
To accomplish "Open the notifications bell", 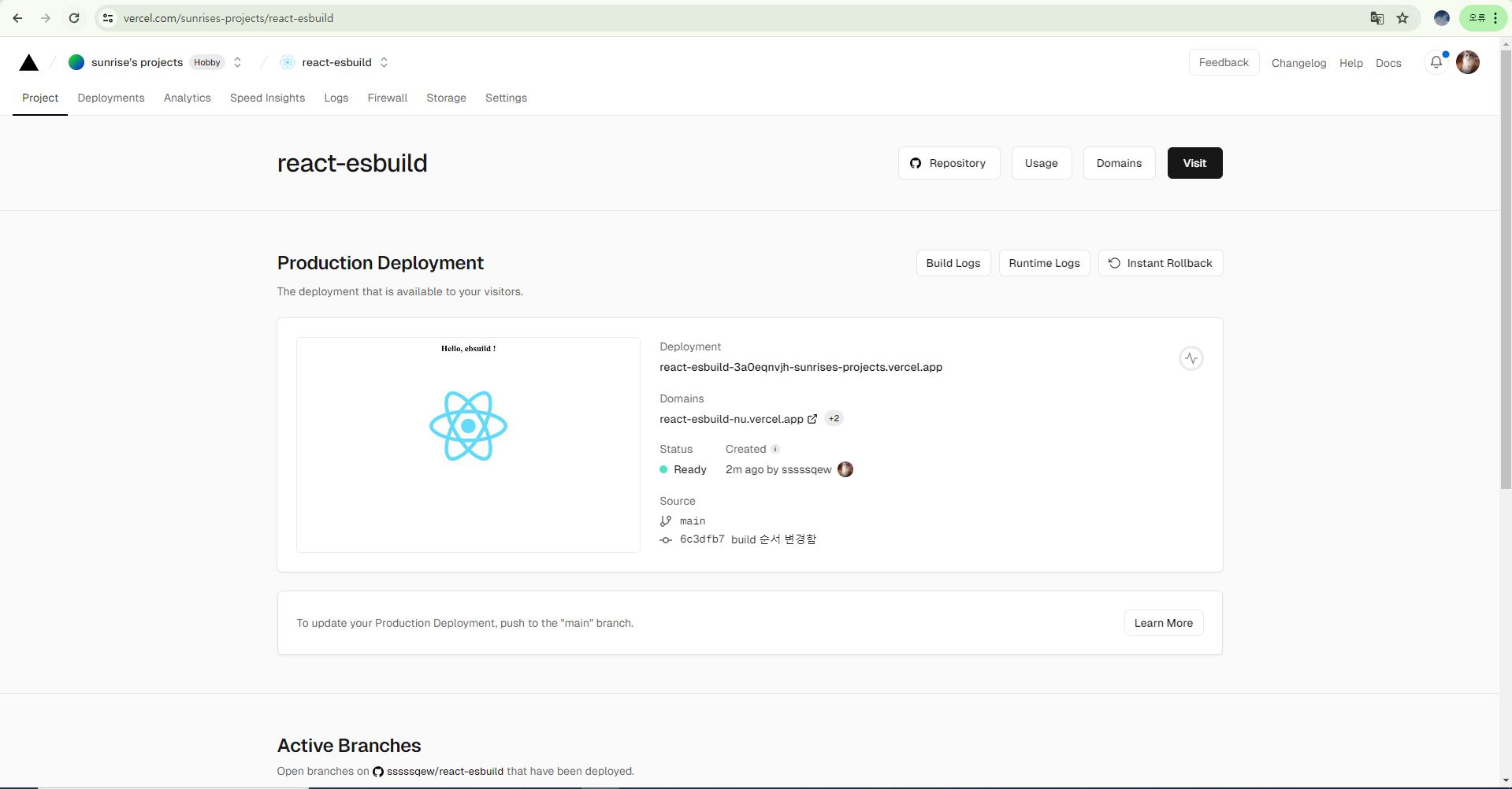I will (x=1436, y=62).
